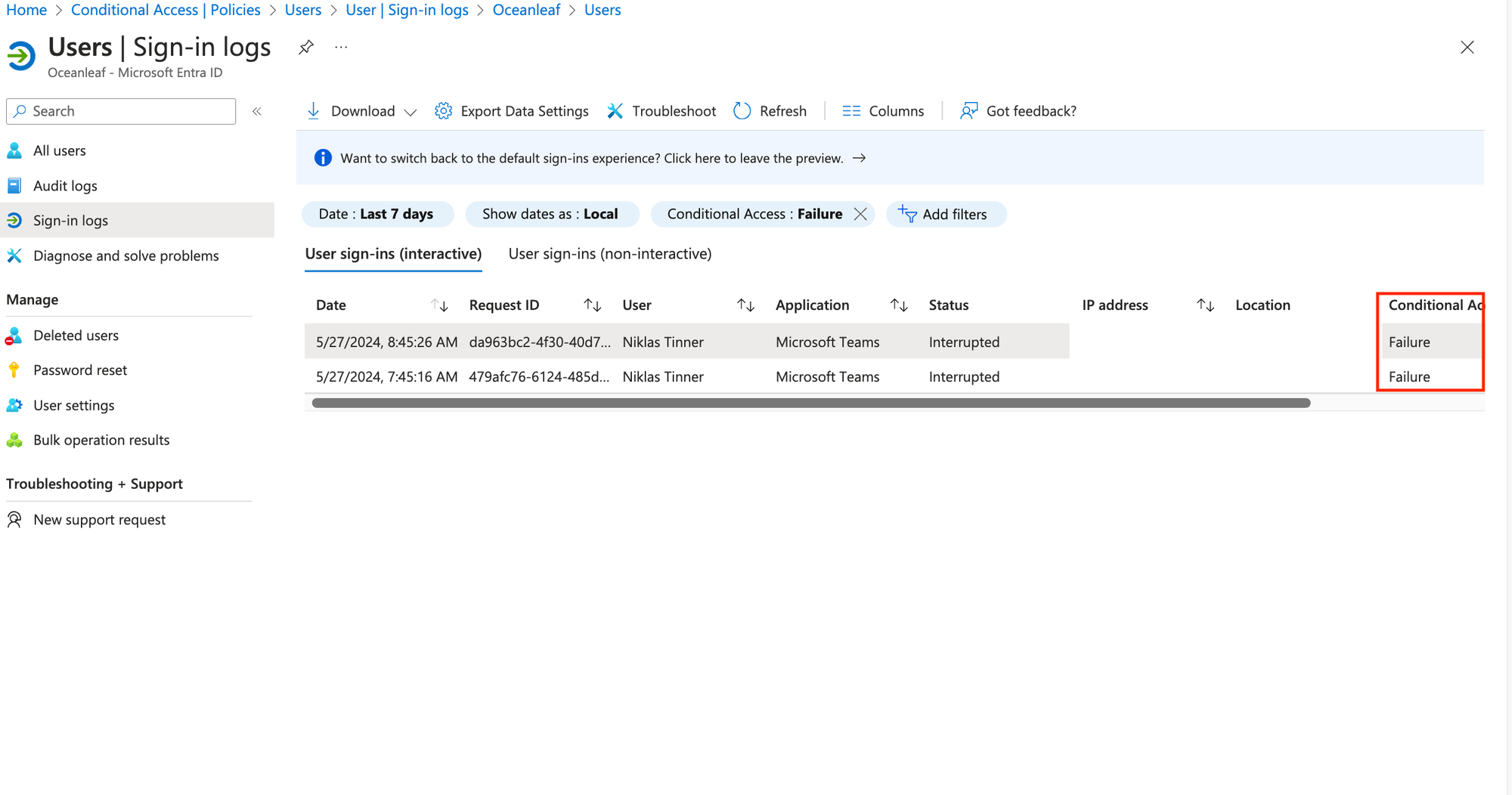Open the more options ellipsis menu
1512x795 pixels.
[x=342, y=48]
